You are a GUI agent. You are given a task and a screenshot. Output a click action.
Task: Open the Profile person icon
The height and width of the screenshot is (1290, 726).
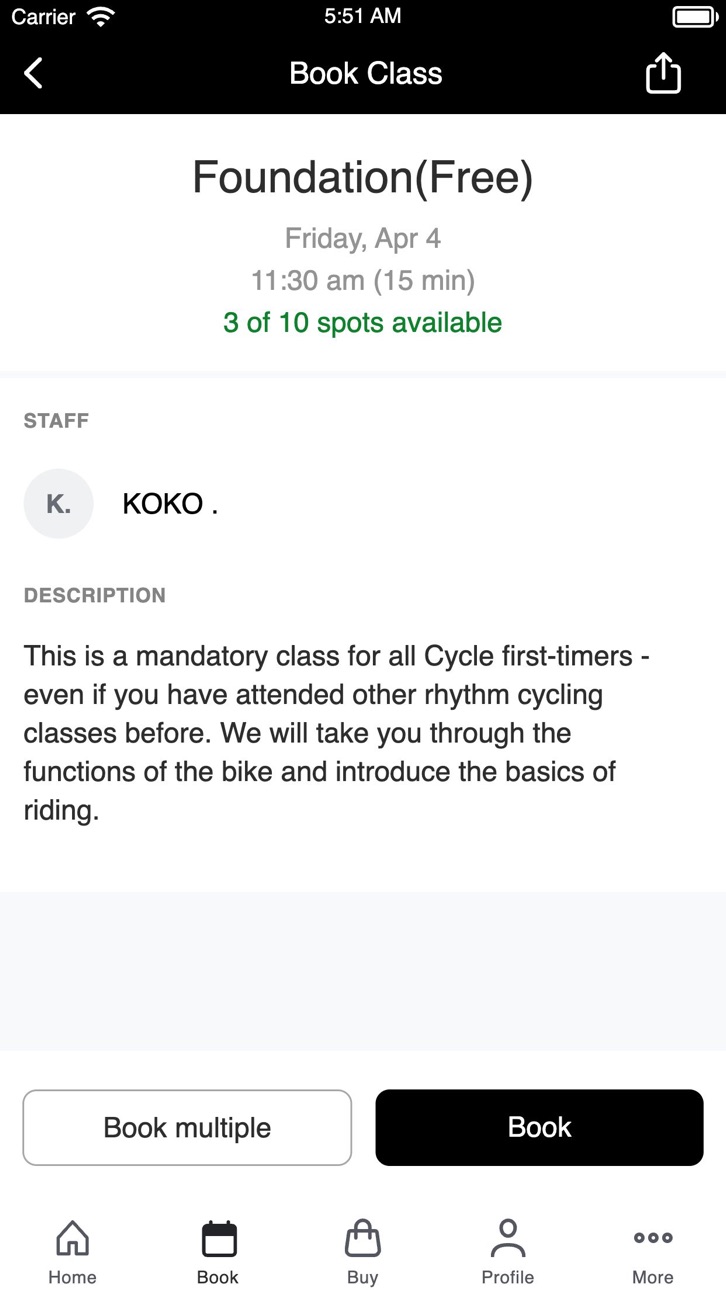[508, 1238]
